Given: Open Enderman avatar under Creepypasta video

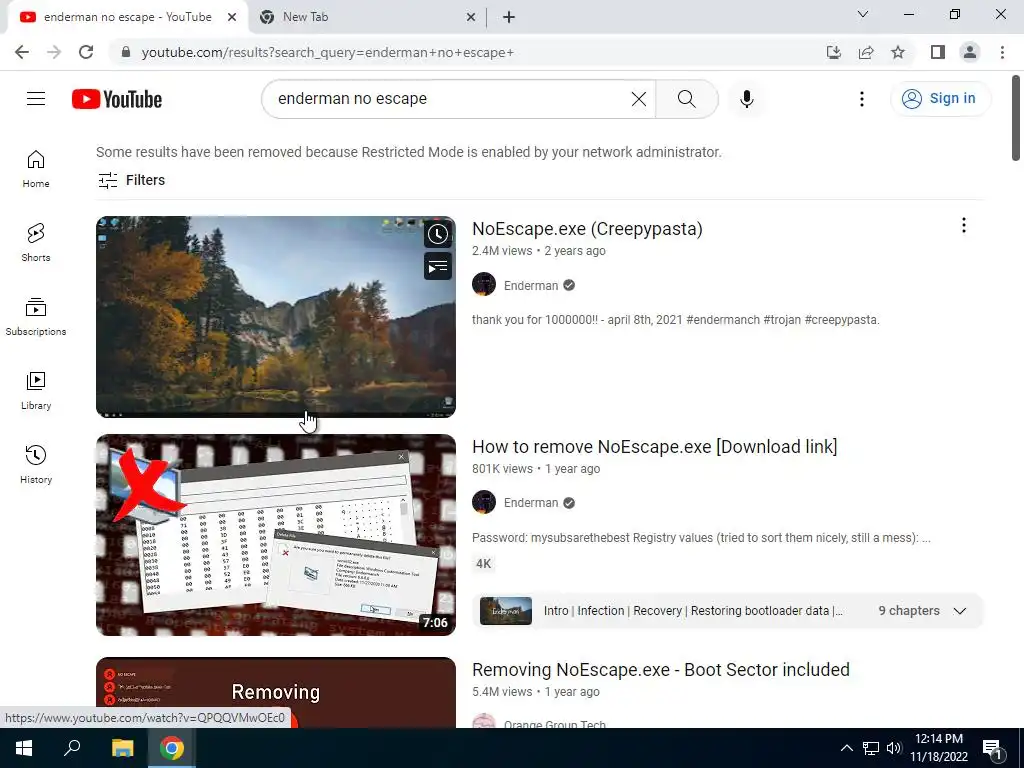Looking at the screenshot, I should [484, 285].
